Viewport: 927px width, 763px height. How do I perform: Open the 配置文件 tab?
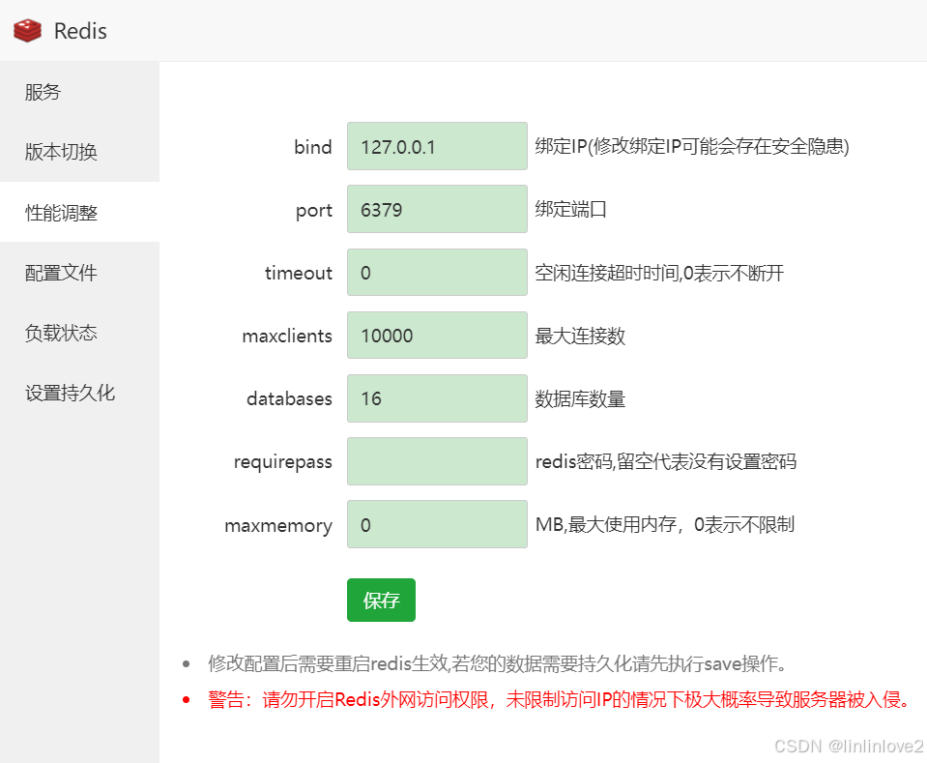(80, 272)
